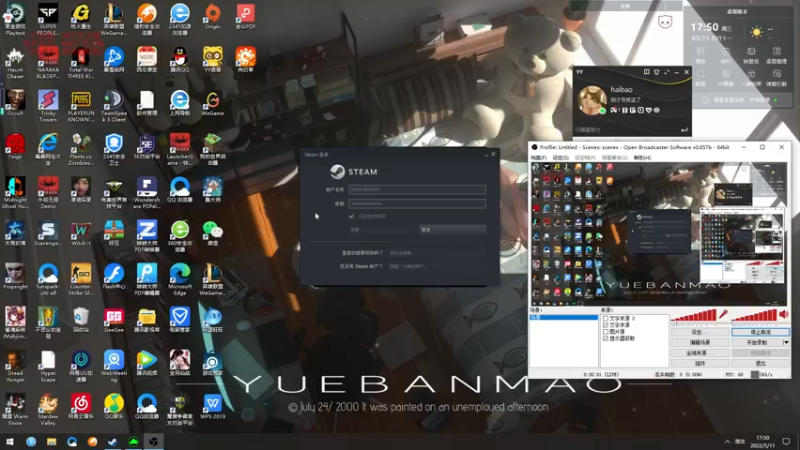800x450 pixels.
Task: Launch PLAYERUNKNOWN'S BATTLEGROUNDS desktop icon
Action: (x=81, y=107)
